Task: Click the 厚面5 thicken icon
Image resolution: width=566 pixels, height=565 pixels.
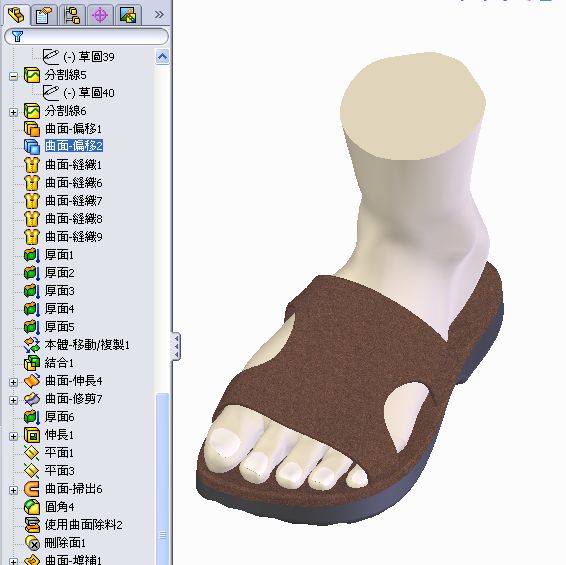Action: point(32,327)
